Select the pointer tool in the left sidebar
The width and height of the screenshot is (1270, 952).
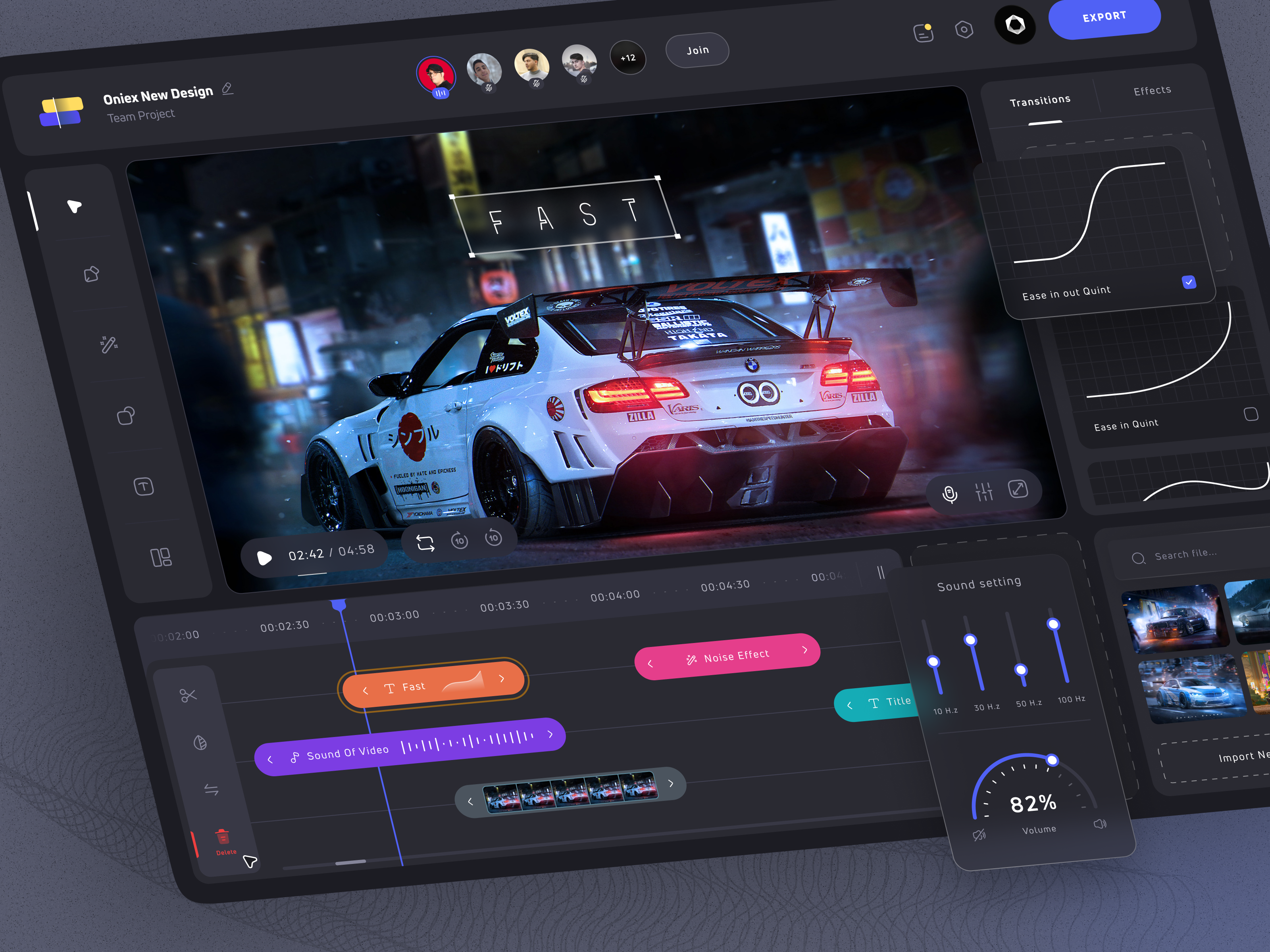(x=74, y=207)
